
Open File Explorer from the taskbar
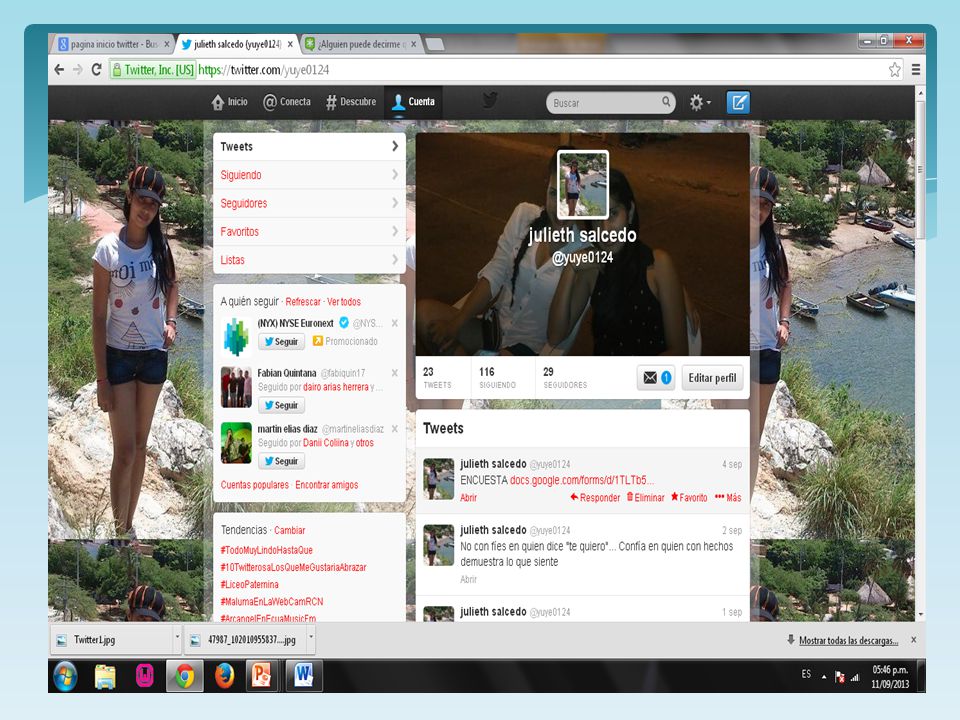pyautogui.click(x=105, y=677)
